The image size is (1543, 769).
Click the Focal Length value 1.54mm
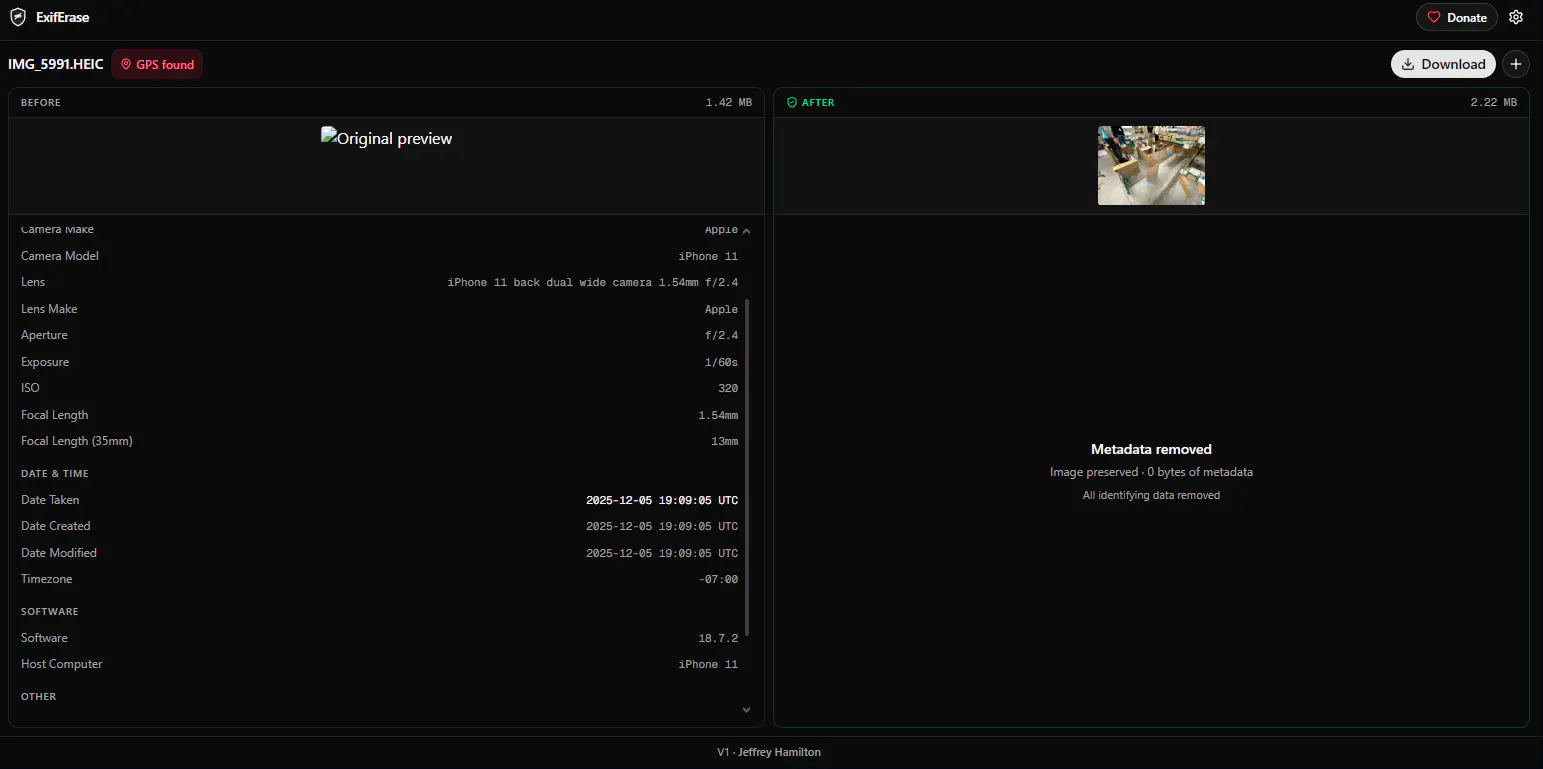tap(718, 415)
